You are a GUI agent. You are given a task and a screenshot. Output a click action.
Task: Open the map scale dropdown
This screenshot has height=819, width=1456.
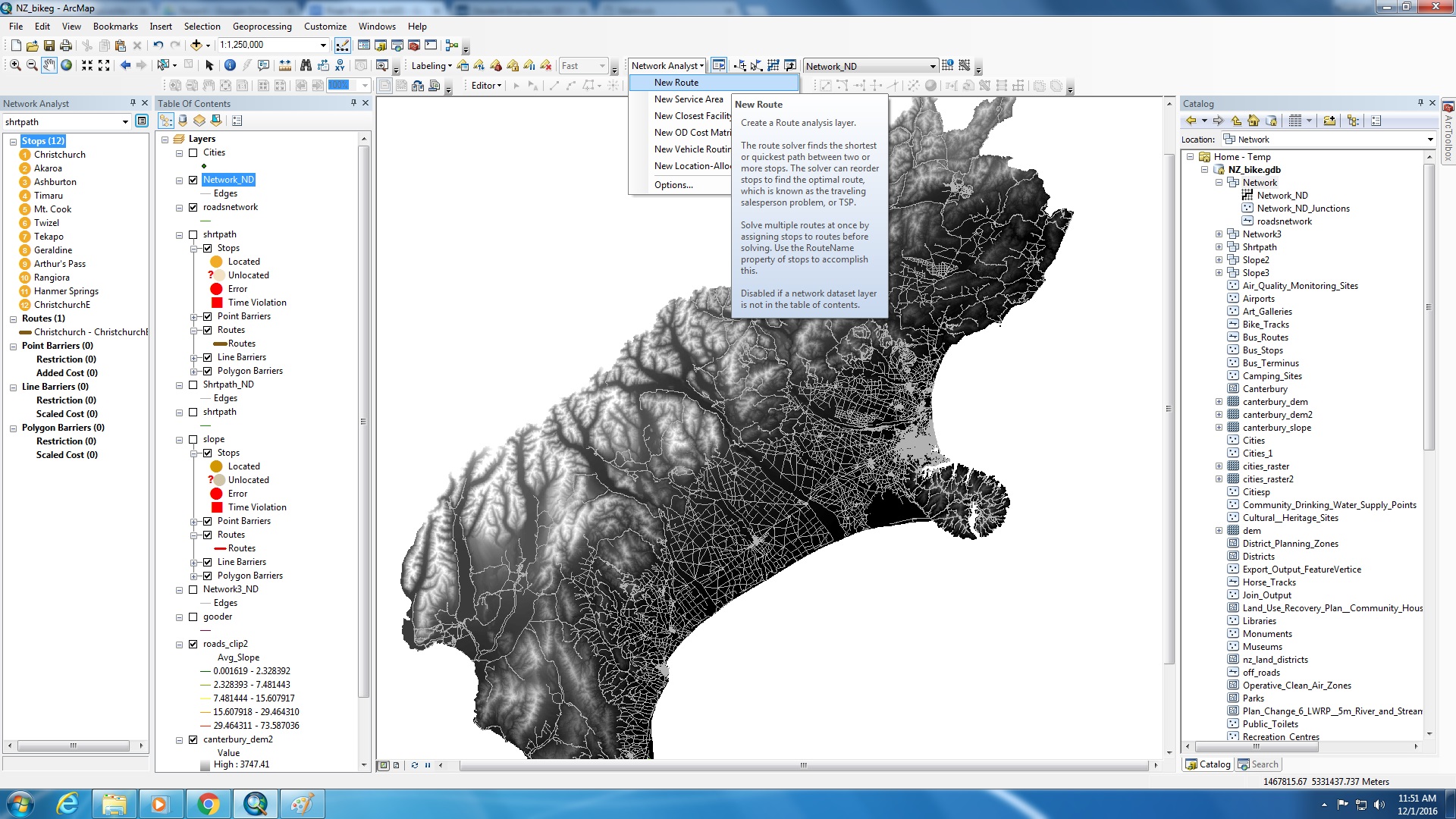click(324, 45)
